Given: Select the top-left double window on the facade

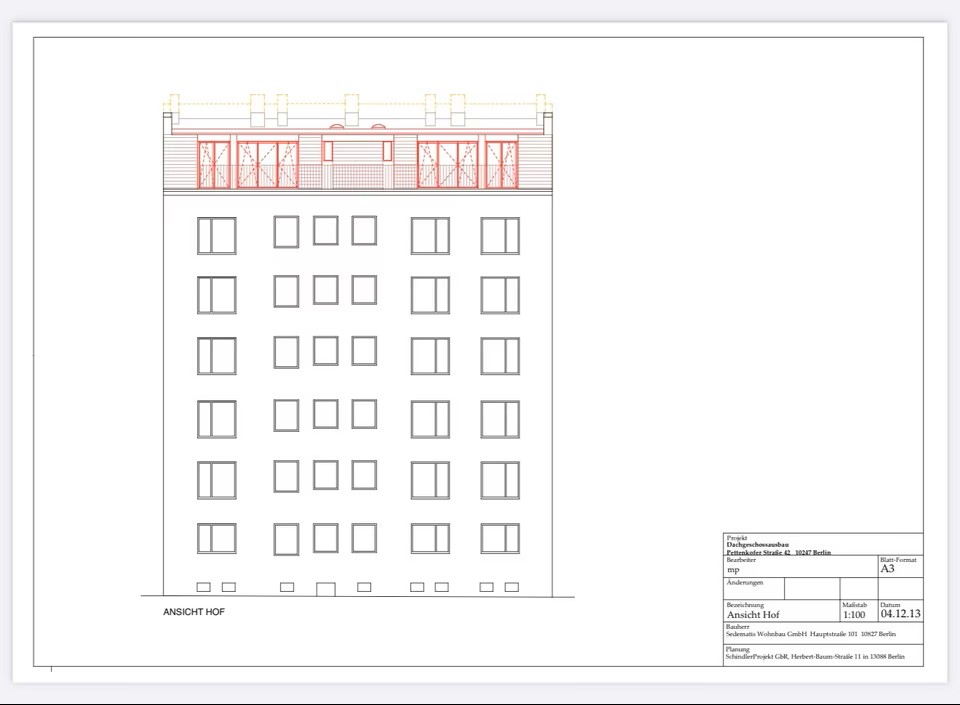Looking at the screenshot, I should point(217,236).
